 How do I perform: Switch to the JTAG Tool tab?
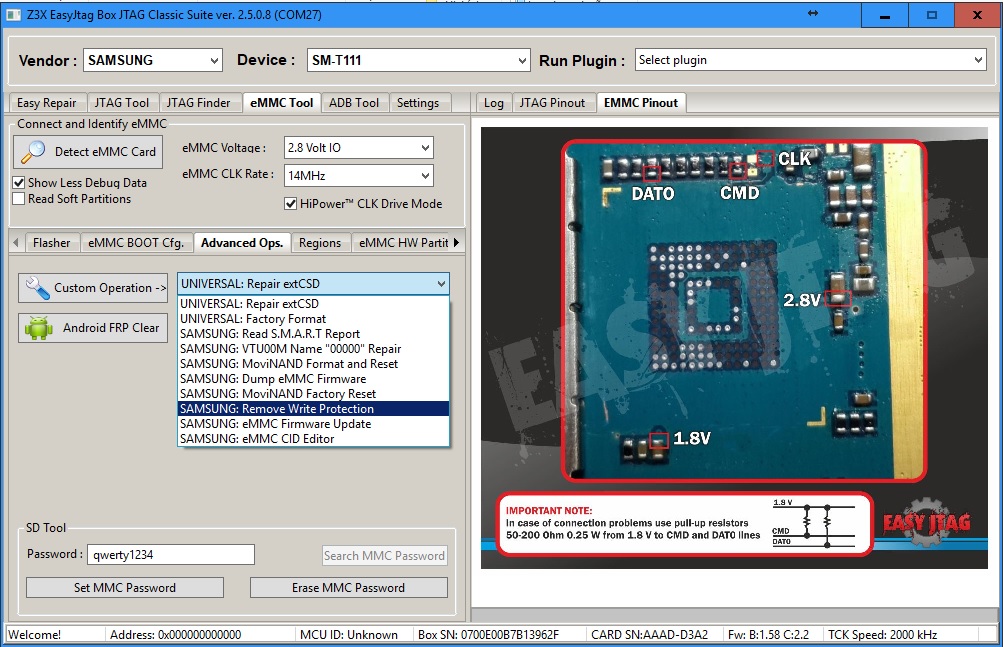tap(122, 103)
